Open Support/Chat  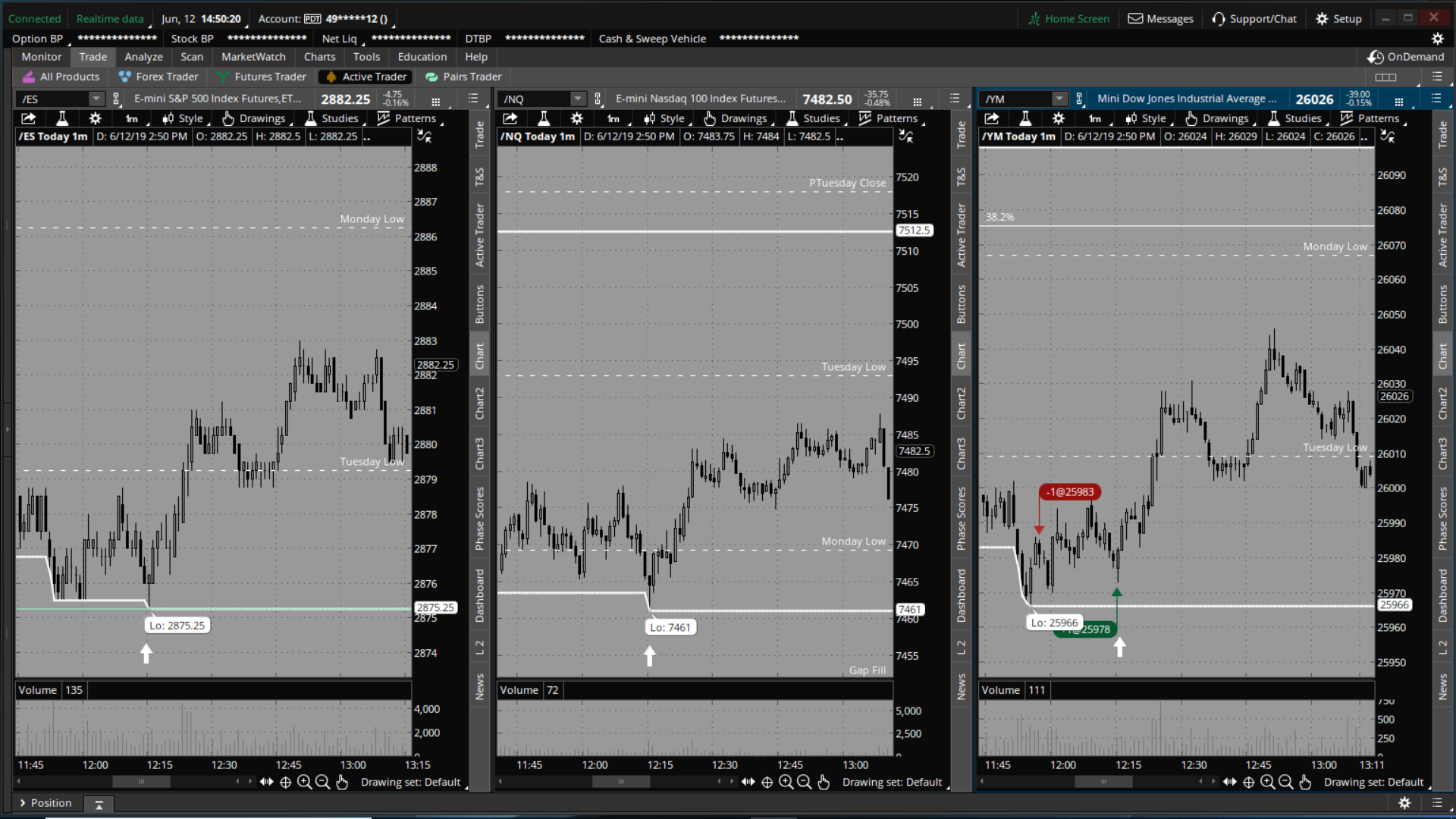point(1254,19)
